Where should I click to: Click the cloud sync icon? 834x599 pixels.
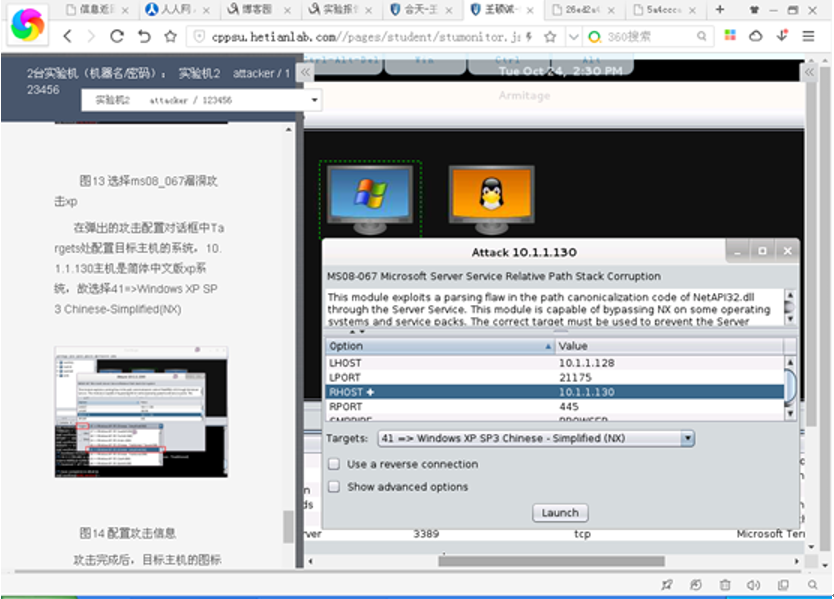[755, 36]
